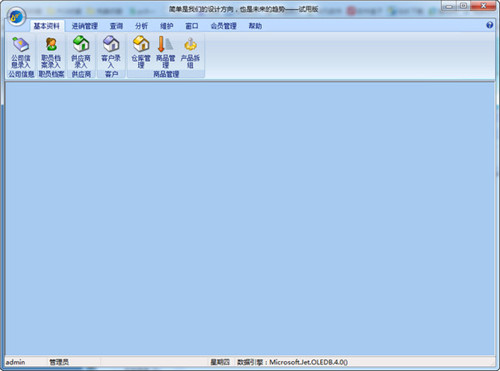Click the Microsoft.Jet.OLEDB.4.0 engine text
Screen dimensions: 500x371
(309, 362)
